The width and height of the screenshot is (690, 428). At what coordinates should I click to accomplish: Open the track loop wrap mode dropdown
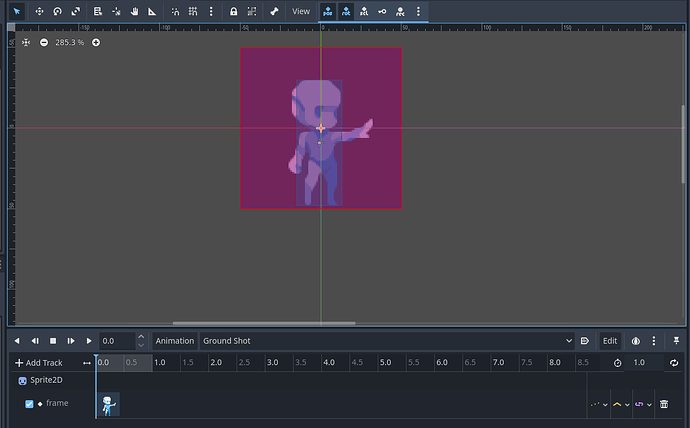[643, 404]
